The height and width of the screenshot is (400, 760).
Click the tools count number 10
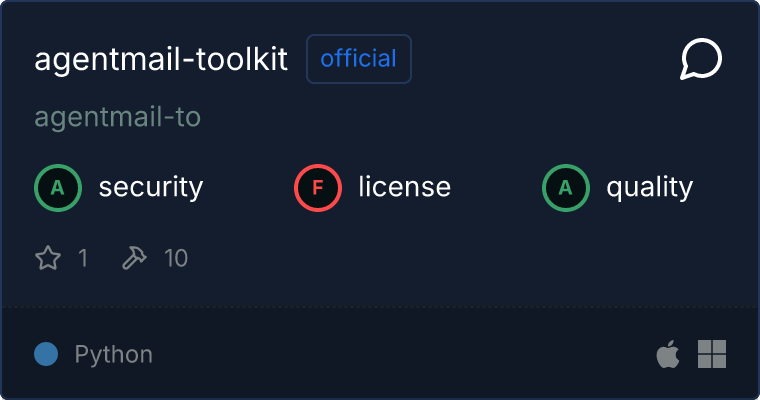pyautogui.click(x=176, y=259)
